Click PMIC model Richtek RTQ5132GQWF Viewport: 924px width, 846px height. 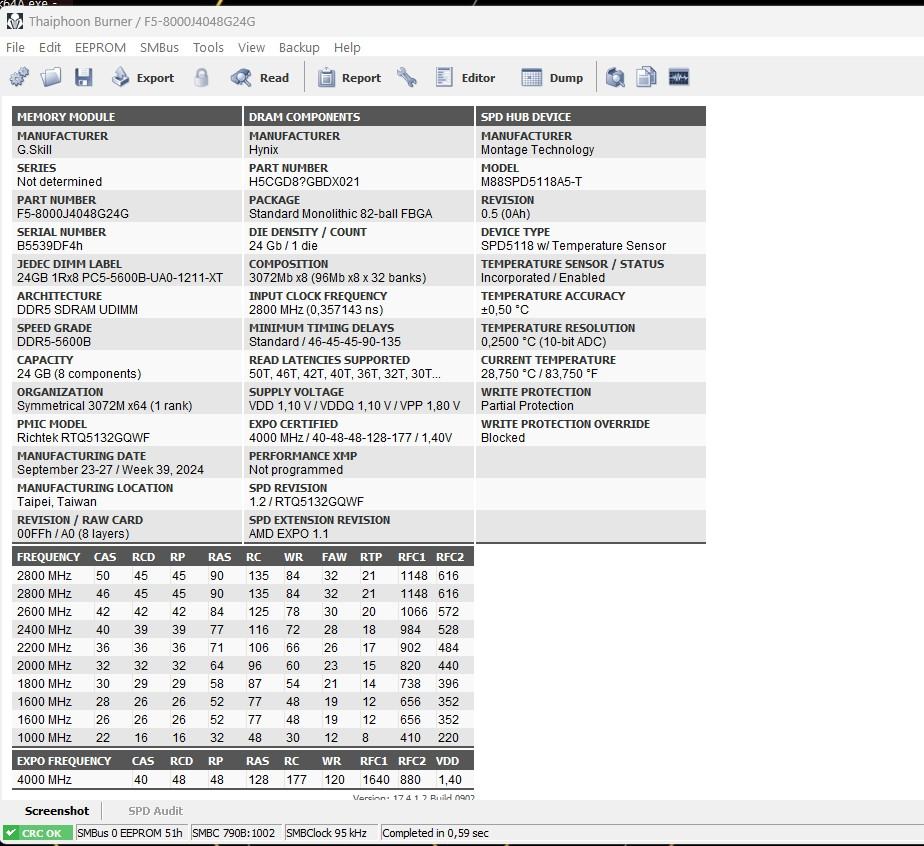click(83, 438)
